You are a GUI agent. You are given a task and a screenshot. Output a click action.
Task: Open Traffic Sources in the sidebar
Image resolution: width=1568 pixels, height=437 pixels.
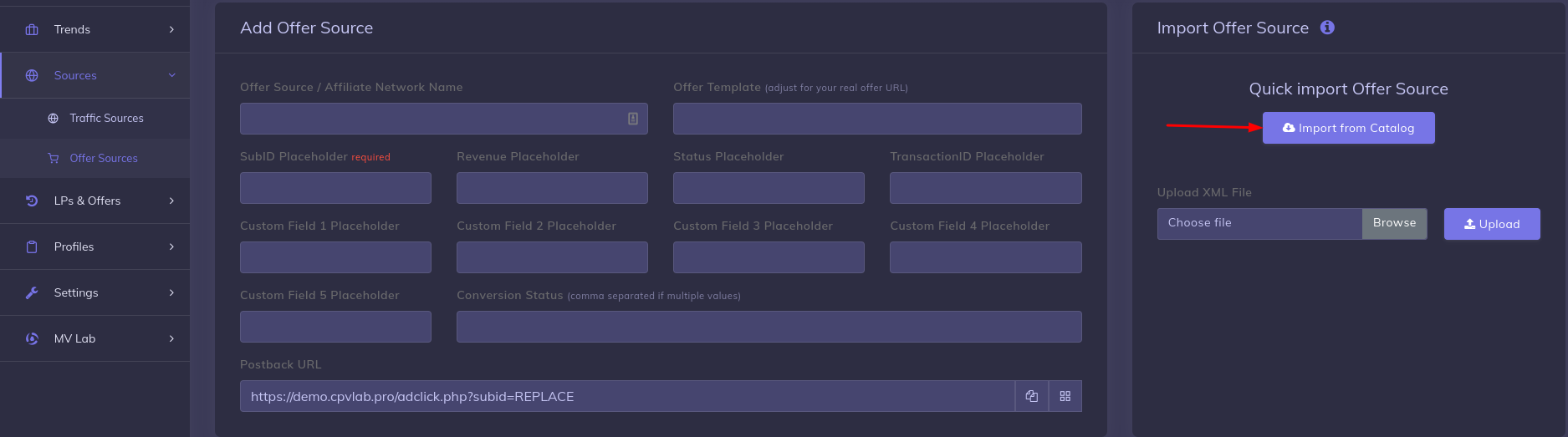(x=106, y=118)
